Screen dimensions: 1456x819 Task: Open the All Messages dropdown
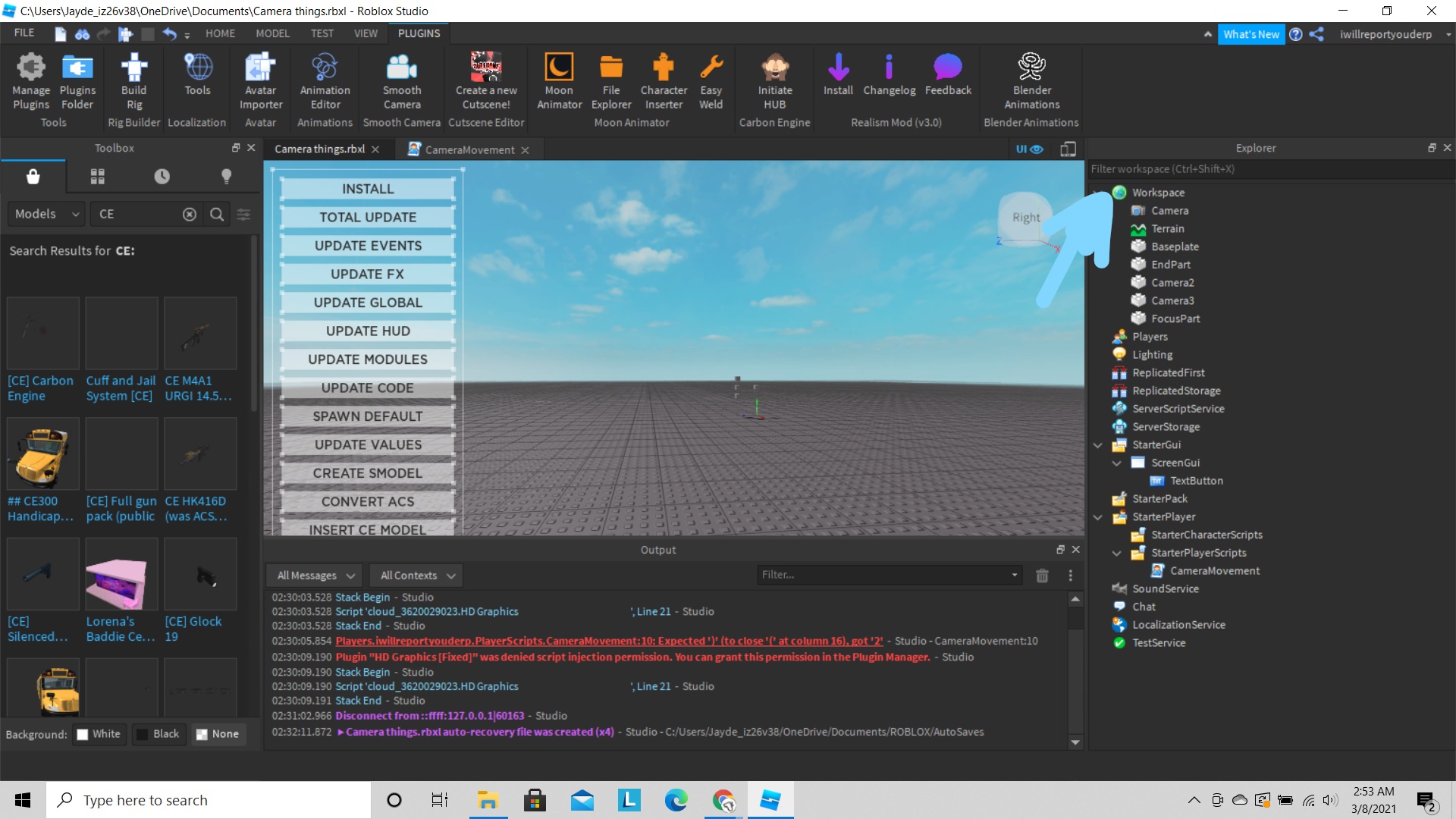click(315, 576)
